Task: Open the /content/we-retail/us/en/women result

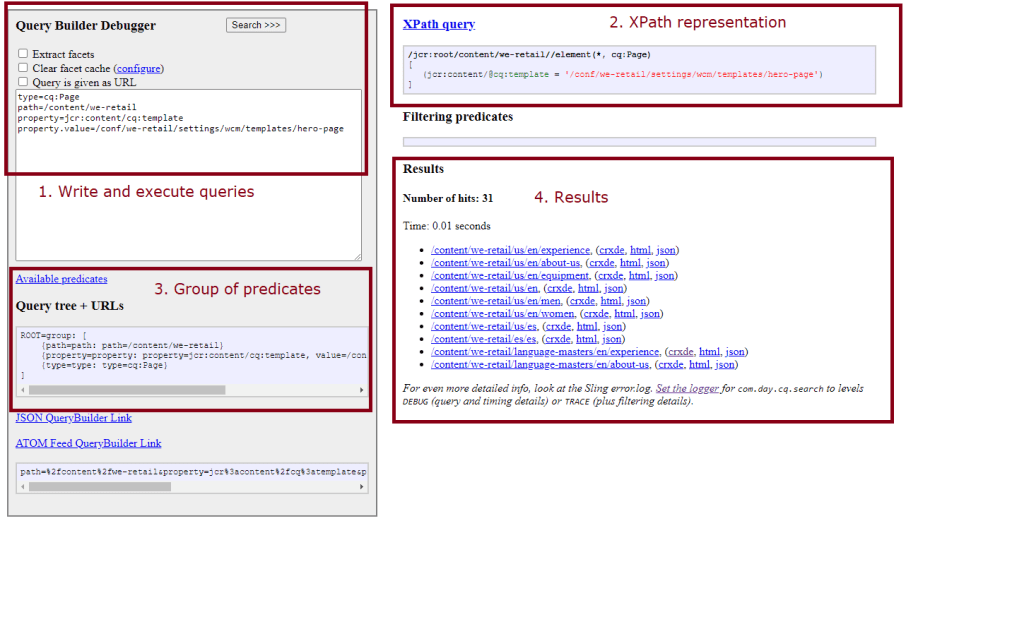Action: [x=500, y=313]
